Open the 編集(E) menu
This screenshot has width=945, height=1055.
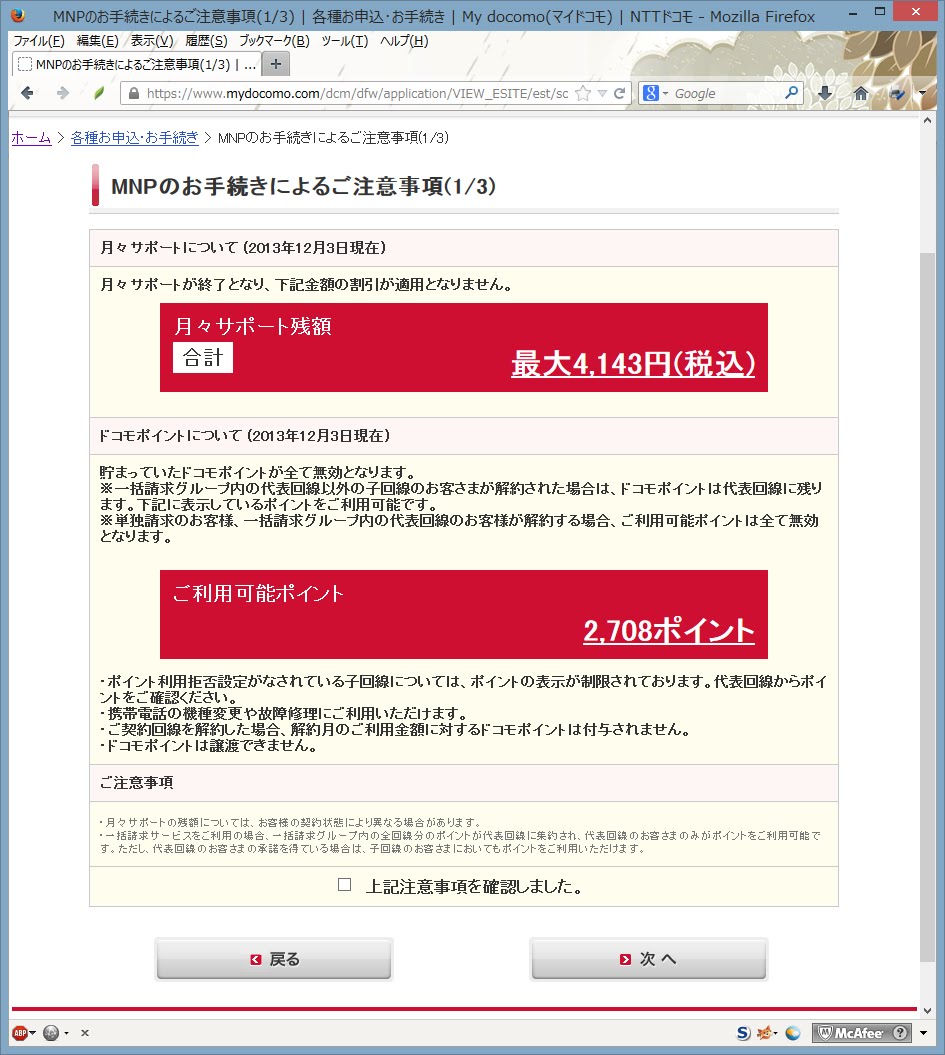point(98,41)
